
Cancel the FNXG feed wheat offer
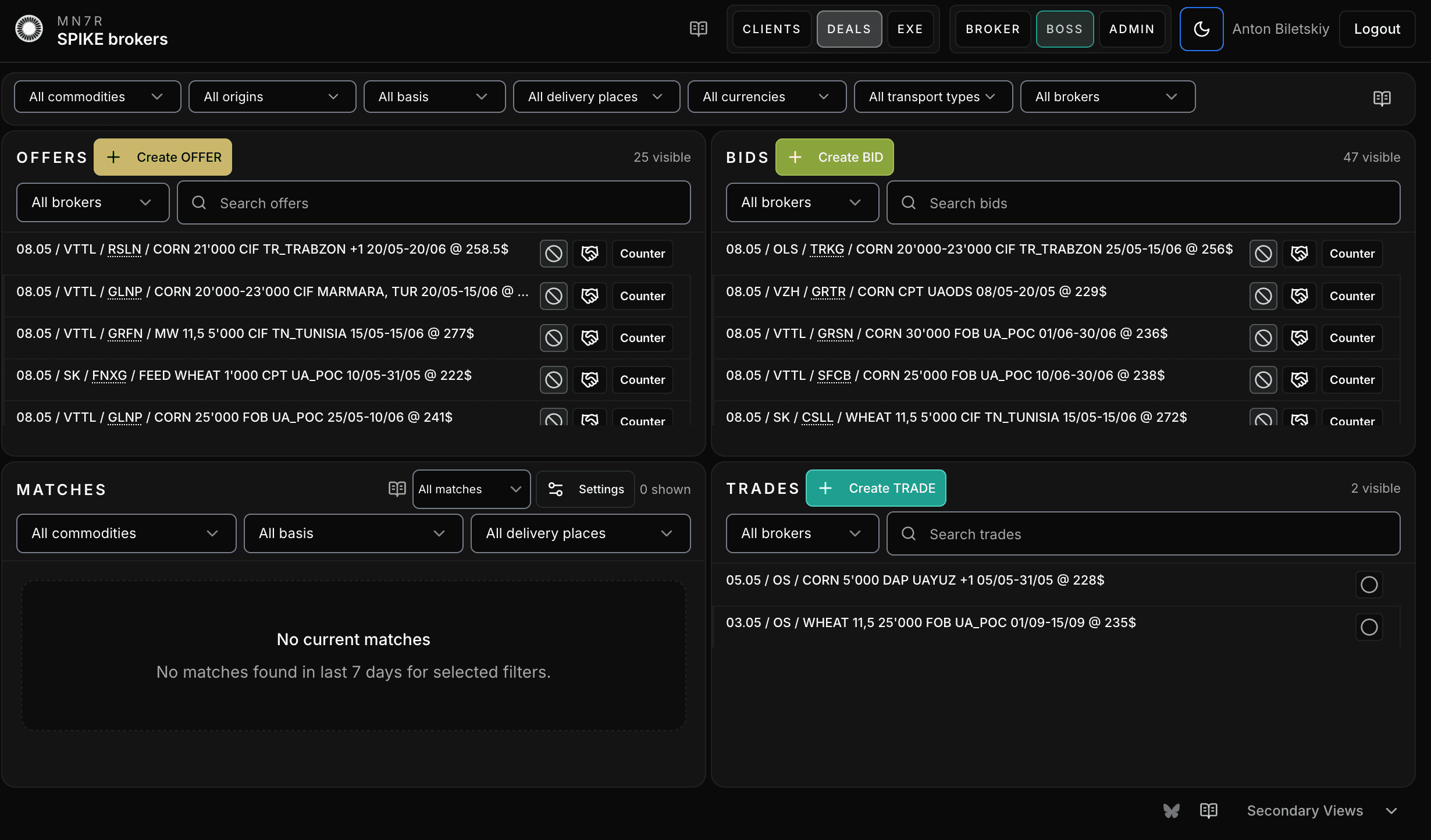click(x=553, y=380)
